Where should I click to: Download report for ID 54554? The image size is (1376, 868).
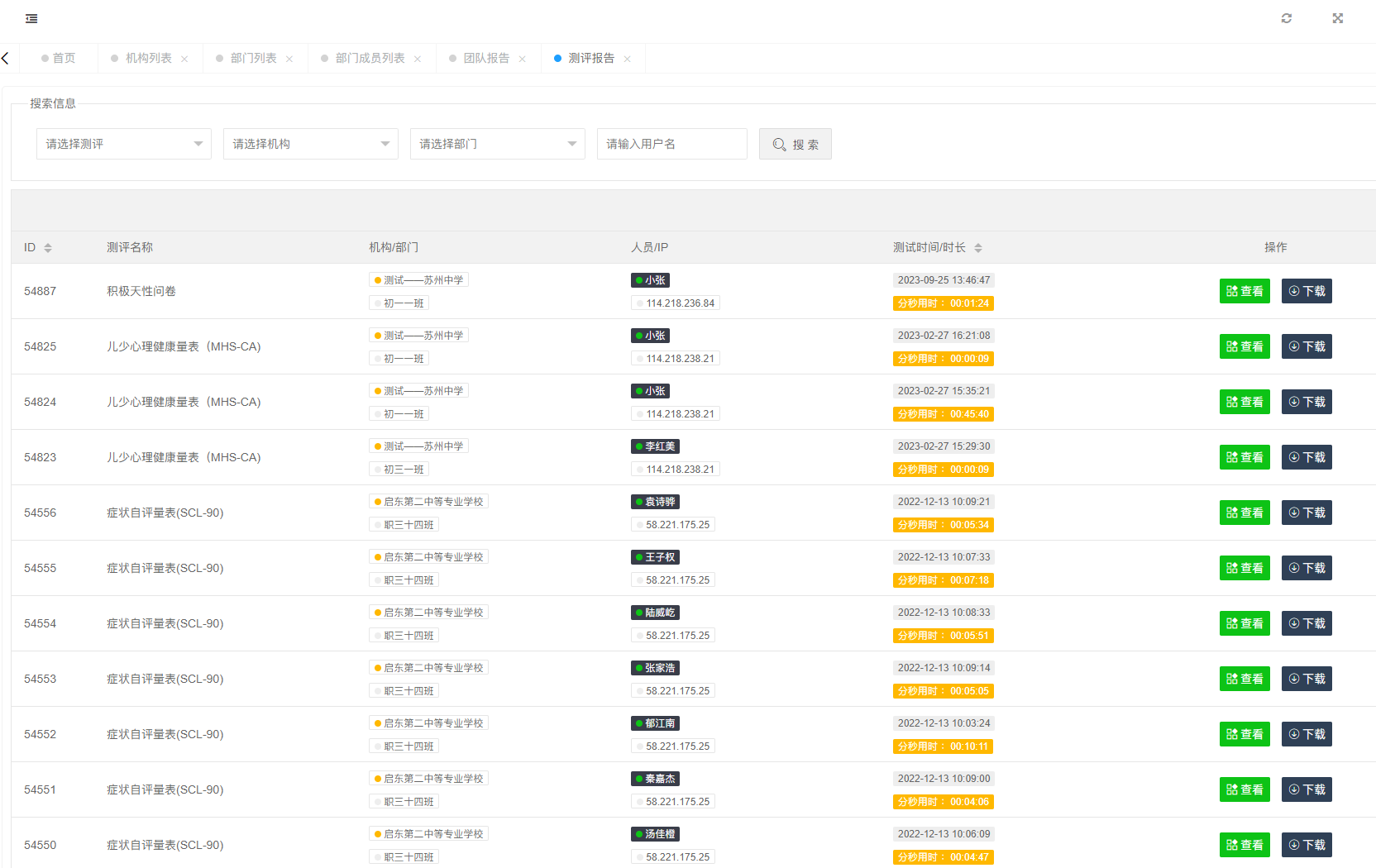[x=1307, y=623]
